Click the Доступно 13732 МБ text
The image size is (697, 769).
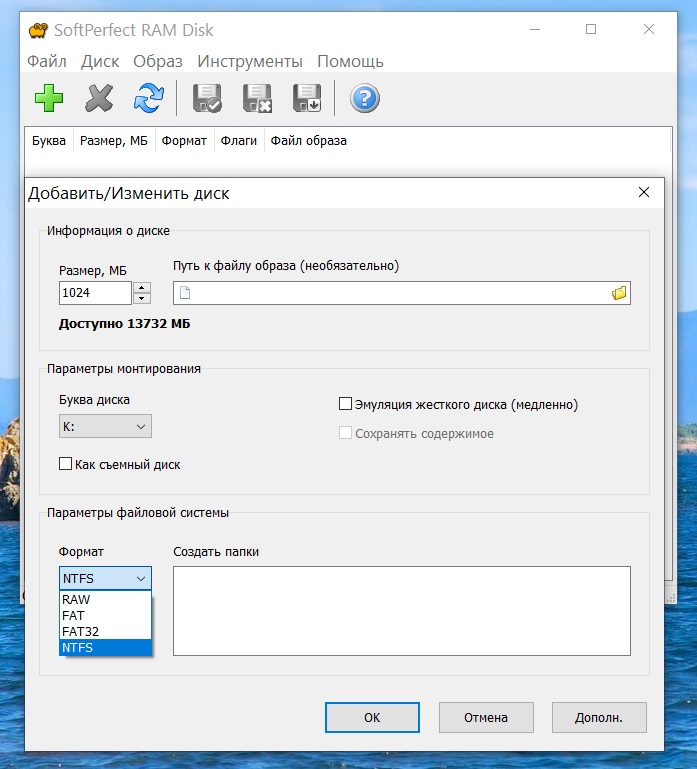pyautogui.click(x=125, y=324)
